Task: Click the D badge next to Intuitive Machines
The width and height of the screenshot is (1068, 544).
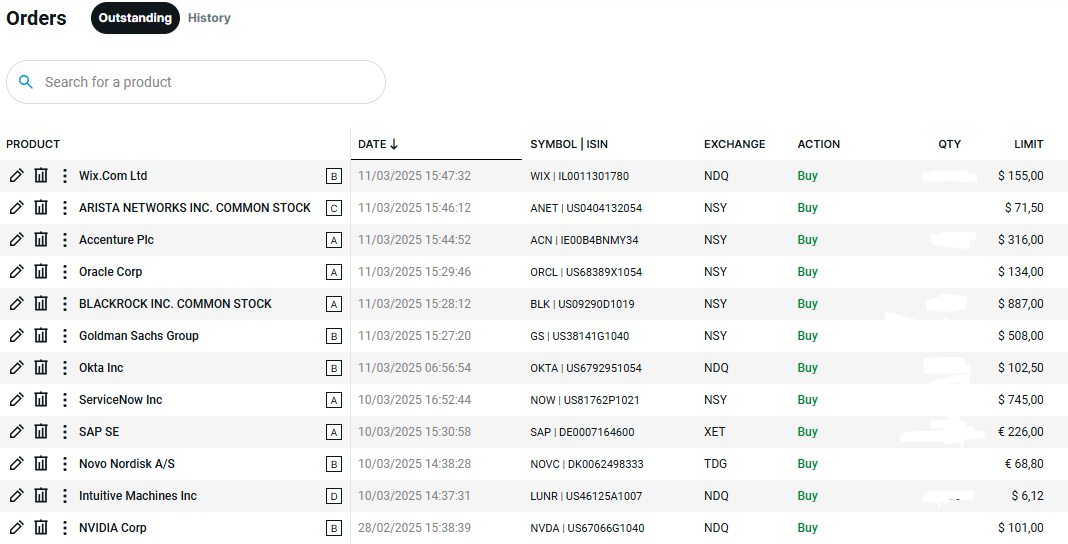Action: pos(334,497)
